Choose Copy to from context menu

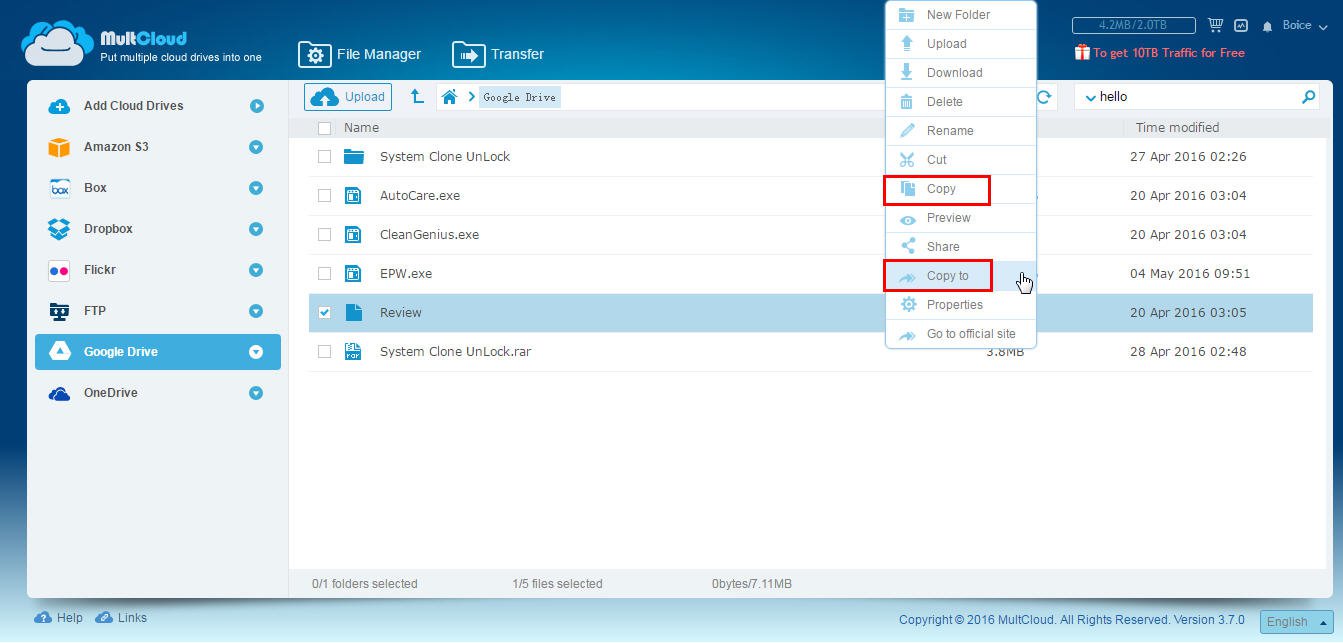(x=960, y=276)
